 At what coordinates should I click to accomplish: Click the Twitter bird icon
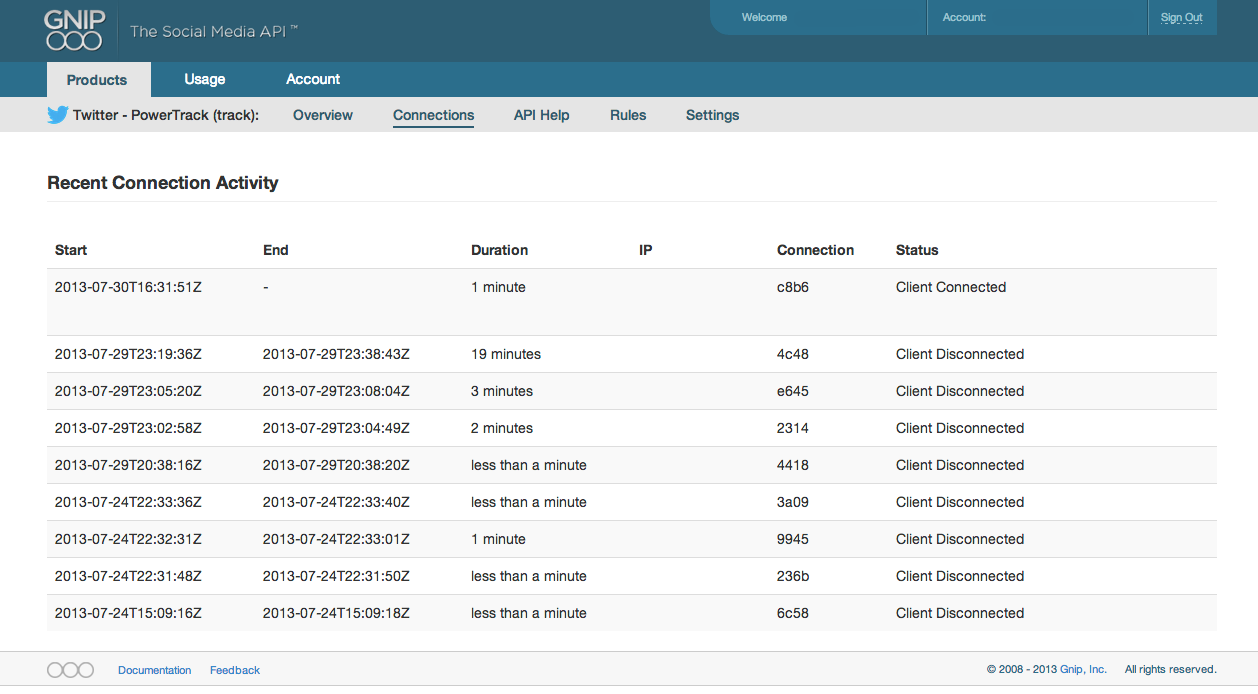click(58, 115)
